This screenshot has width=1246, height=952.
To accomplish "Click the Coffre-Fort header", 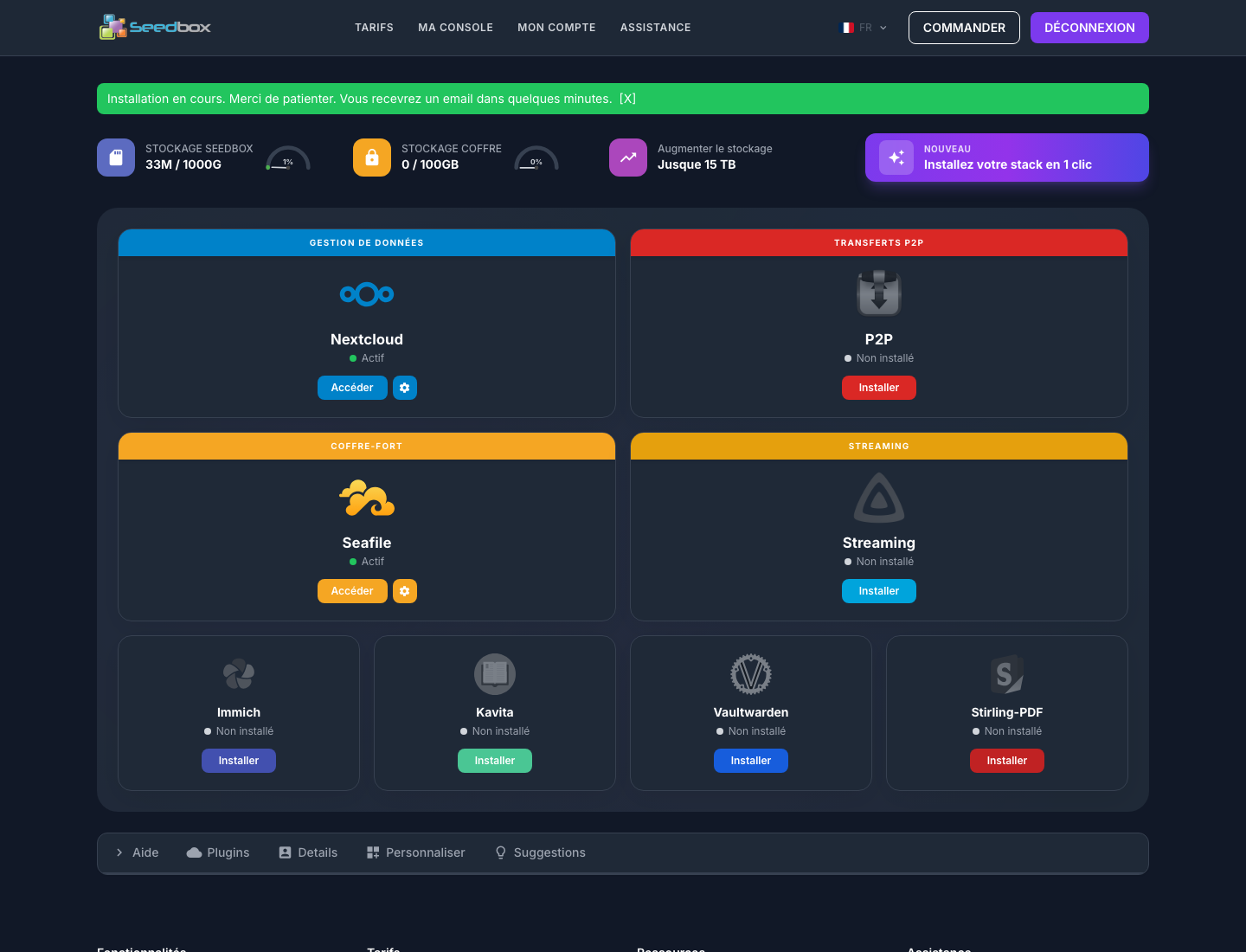I will [367, 447].
